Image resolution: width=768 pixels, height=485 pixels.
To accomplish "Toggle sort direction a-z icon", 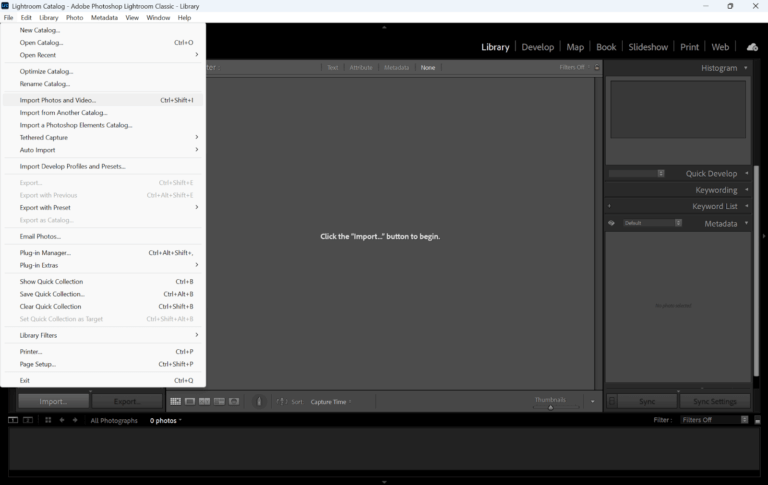I will point(282,401).
